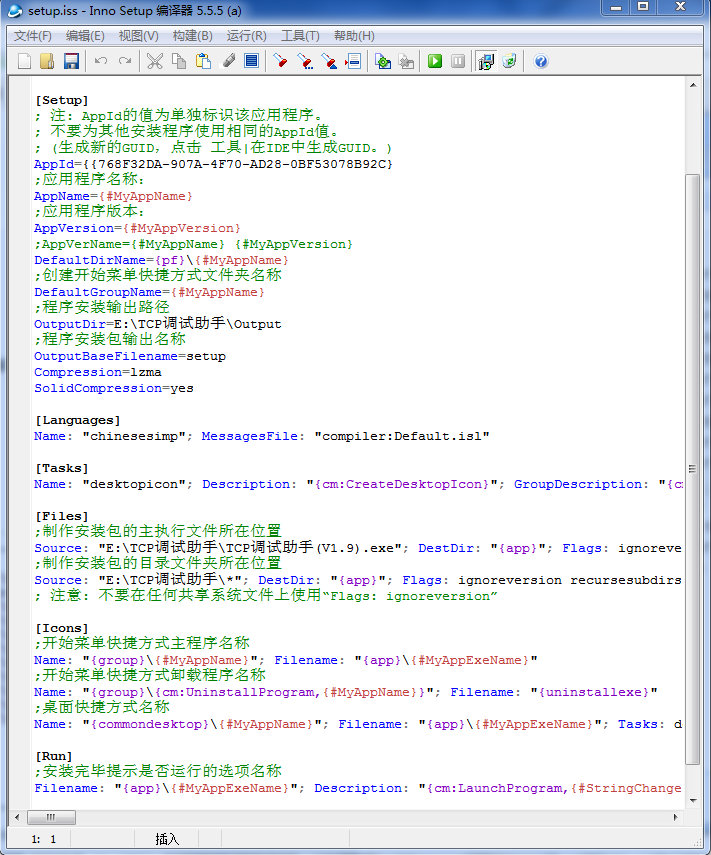Click the 插入 insert mode status indicator

point(167,839)
